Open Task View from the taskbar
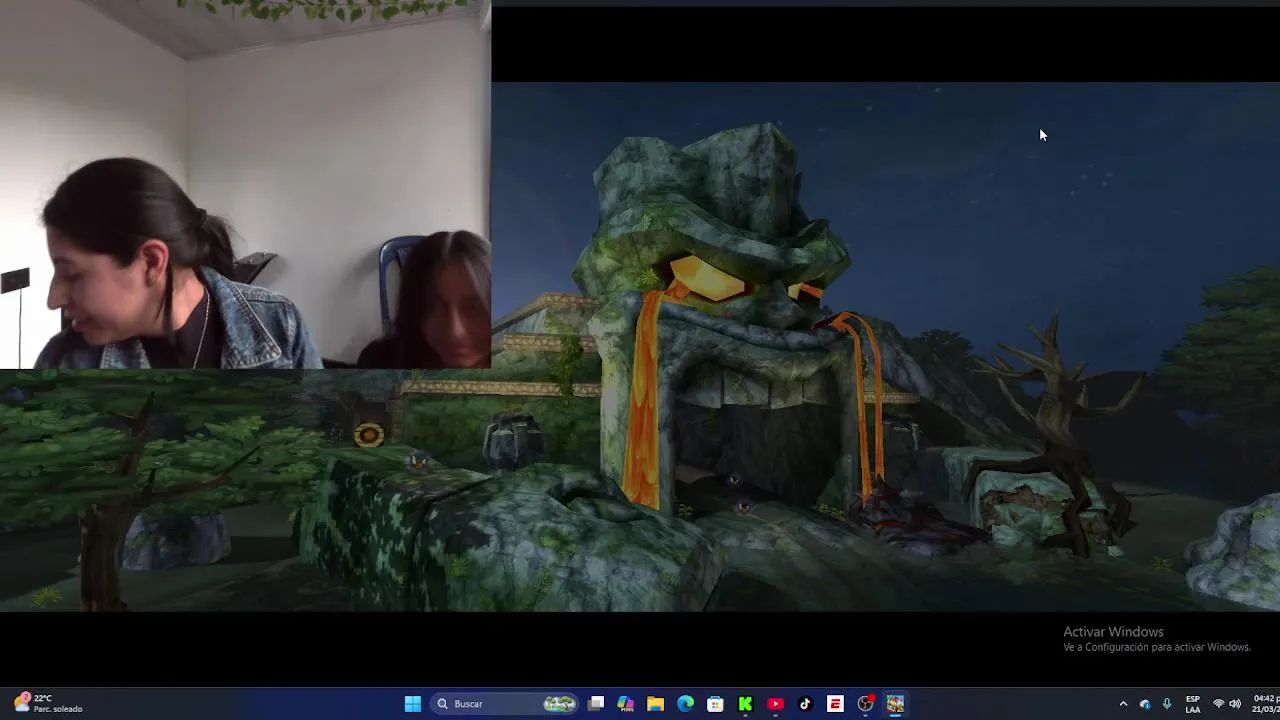The image size is (1280, 720). (x=596, y=704)
